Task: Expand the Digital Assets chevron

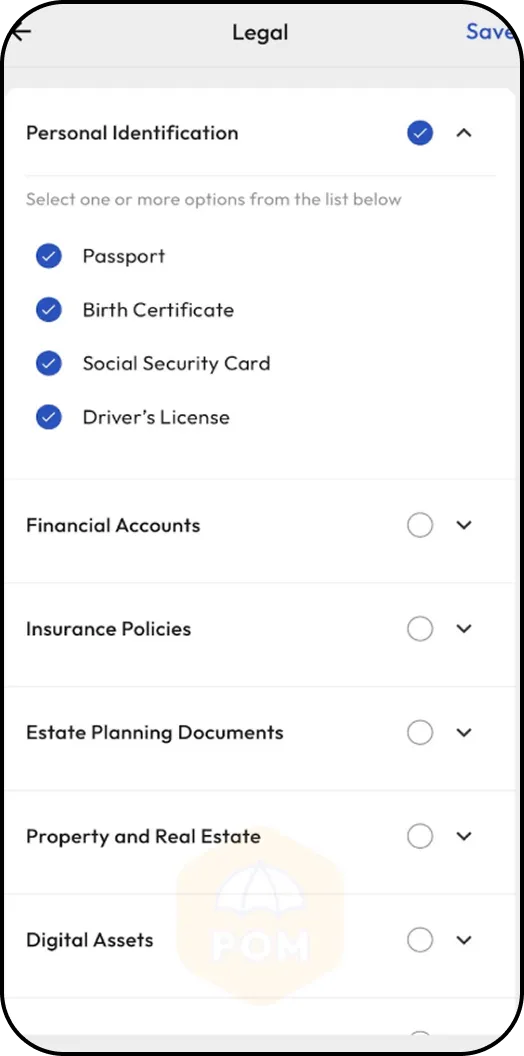Action: [463, 940]
